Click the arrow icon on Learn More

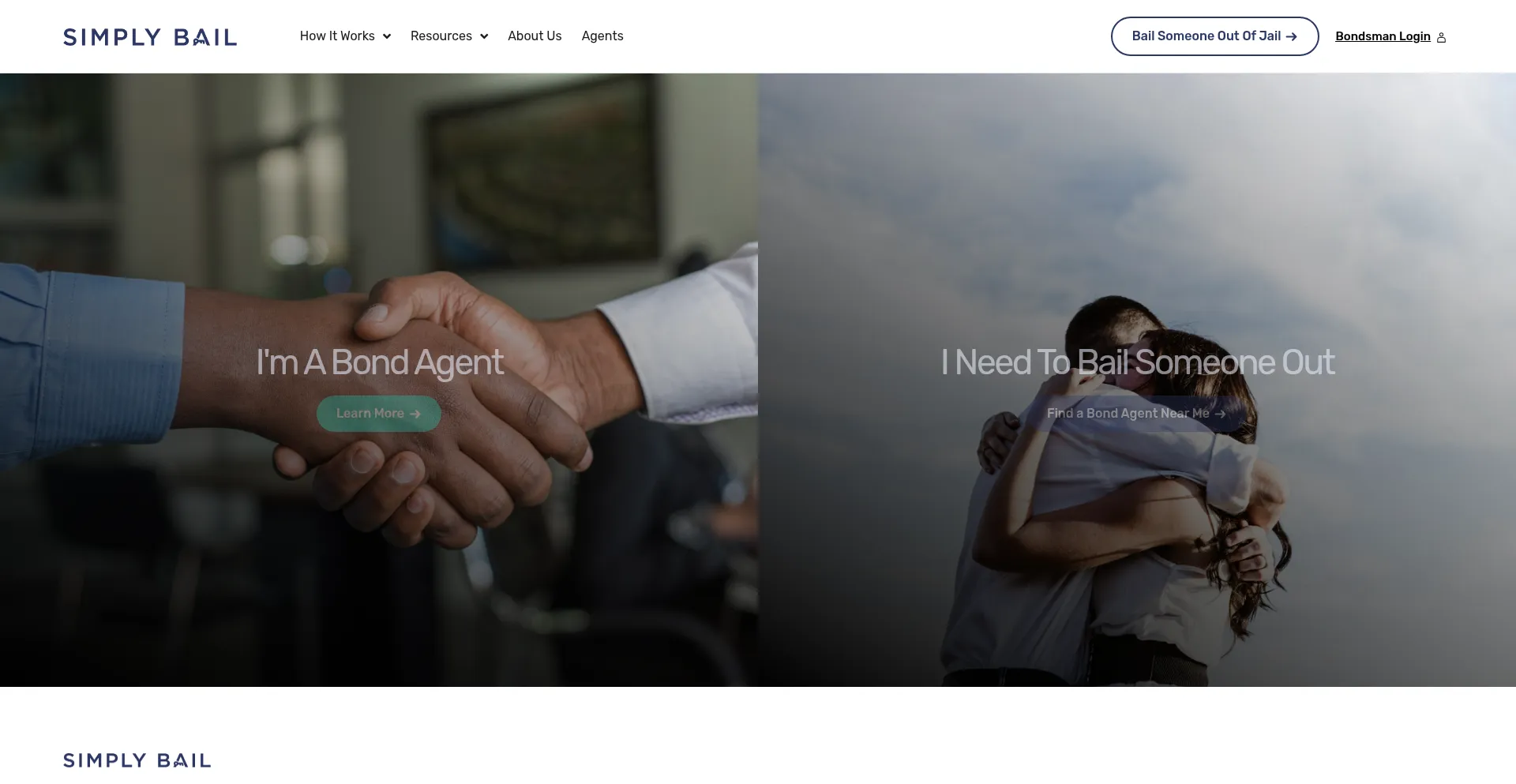pyautogui.click(x=415, y=414)
